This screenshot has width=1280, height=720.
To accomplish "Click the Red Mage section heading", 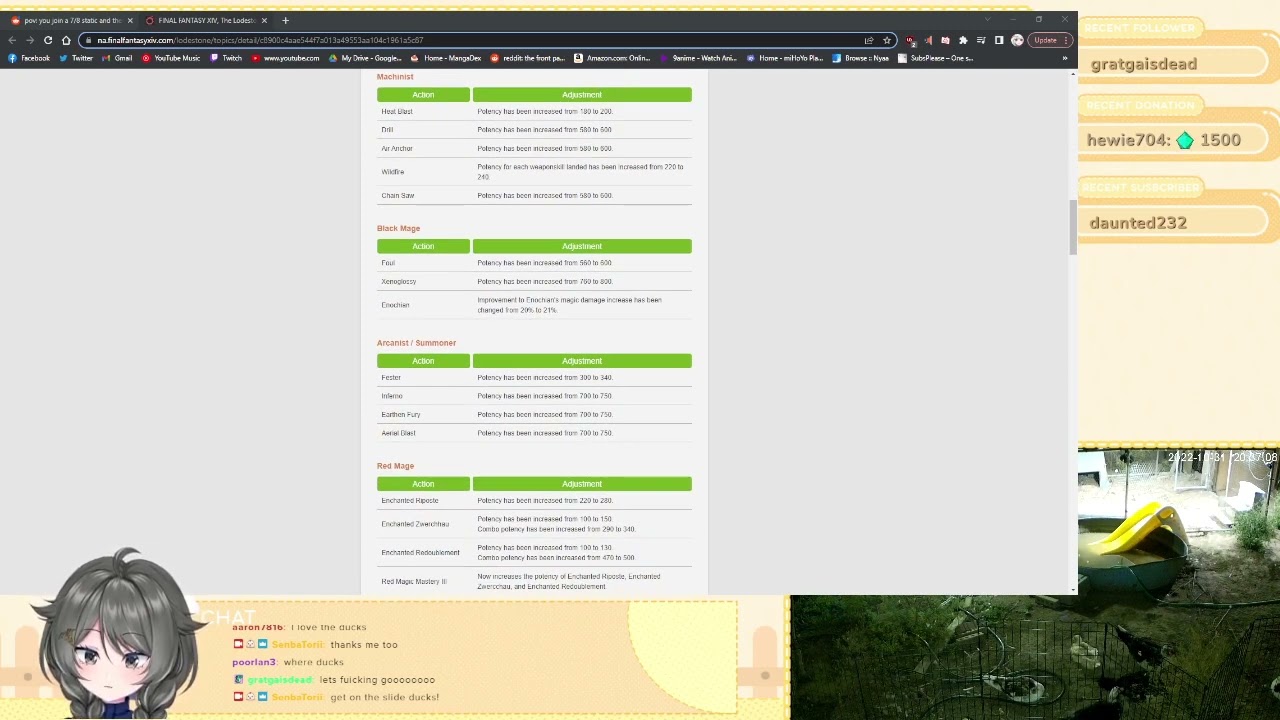I will 395,466.
